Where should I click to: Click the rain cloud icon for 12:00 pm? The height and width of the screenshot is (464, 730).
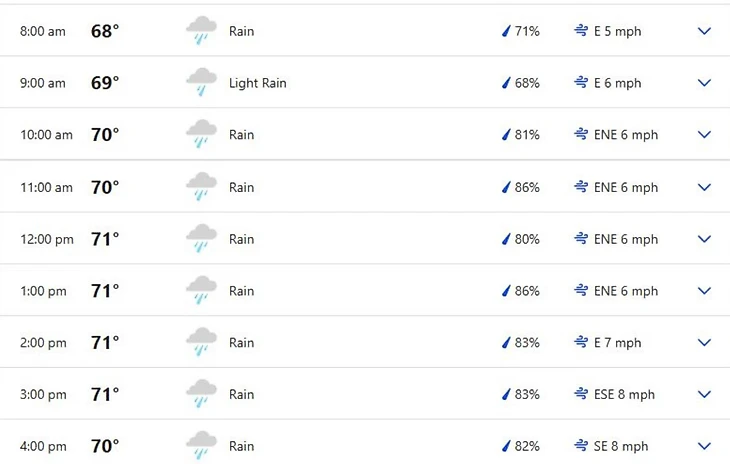[x=202, y=238]
